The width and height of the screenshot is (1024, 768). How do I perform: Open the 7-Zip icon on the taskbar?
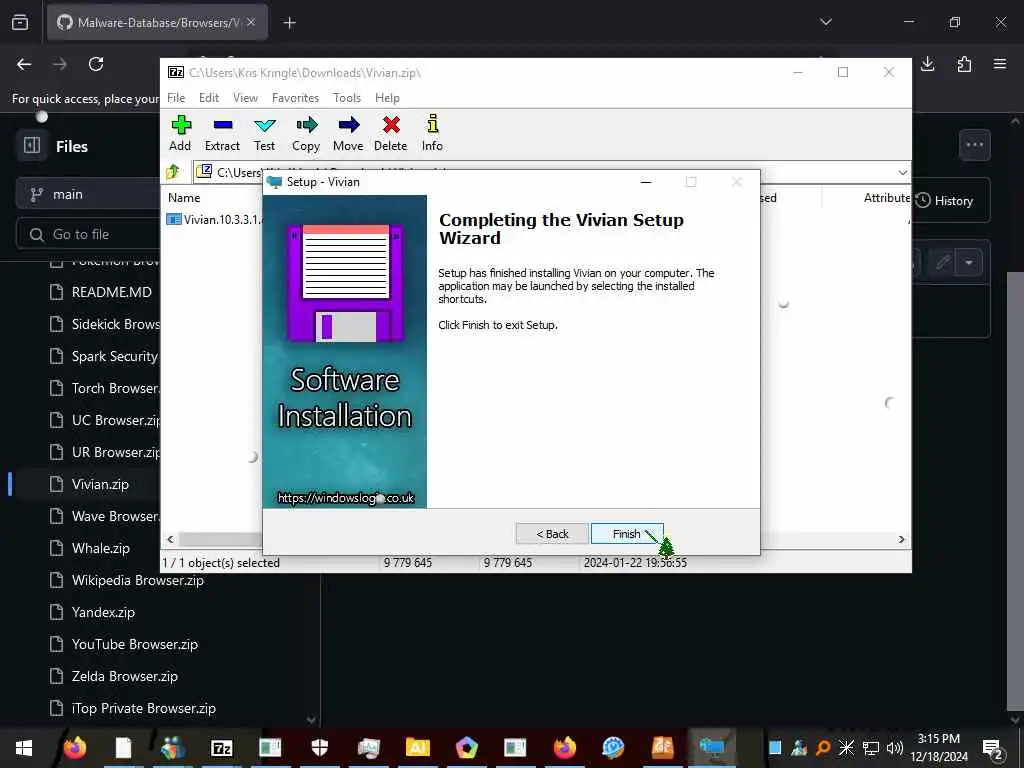[x=222, y=747]
